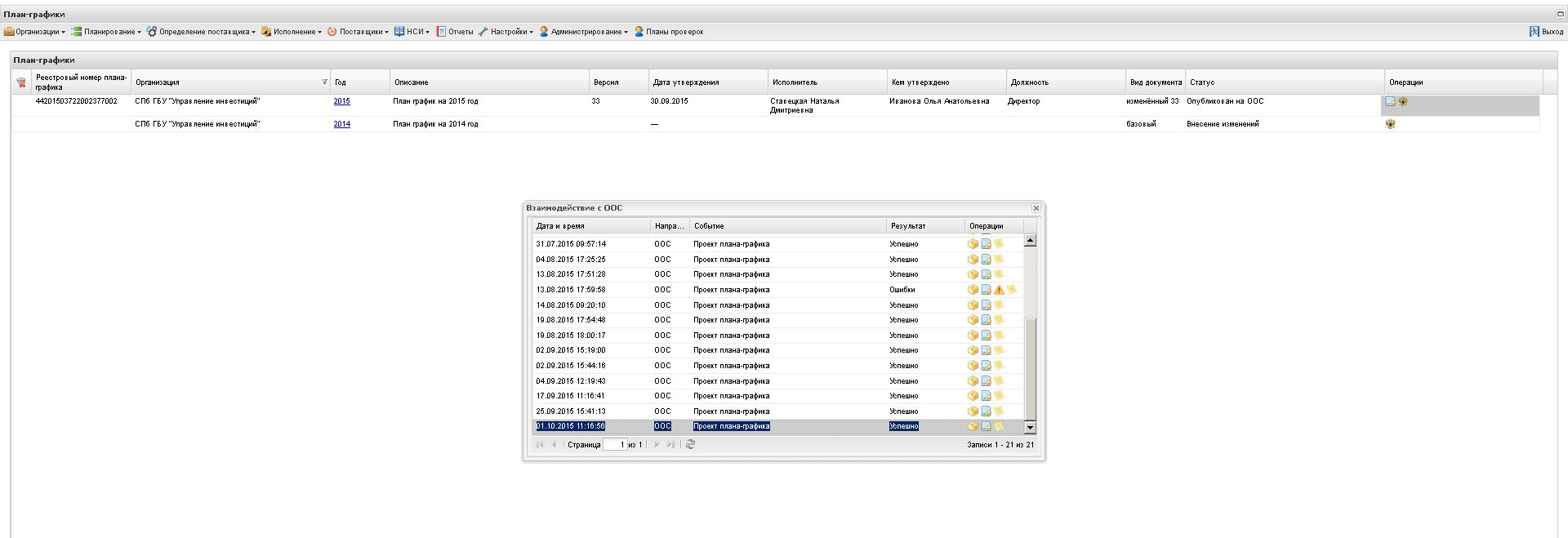This screenshot has height=538, width=1568.
Task: Click Внесение изменений status cell
Action: 1223,124
